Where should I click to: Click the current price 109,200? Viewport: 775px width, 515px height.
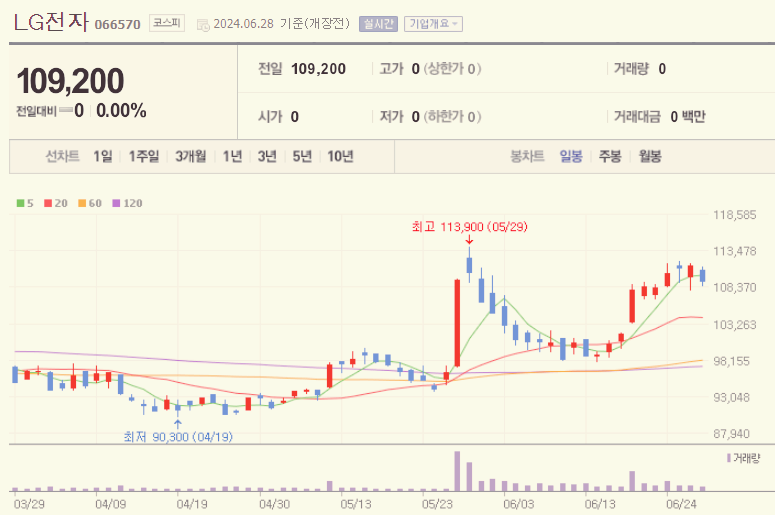pos(70,81)
